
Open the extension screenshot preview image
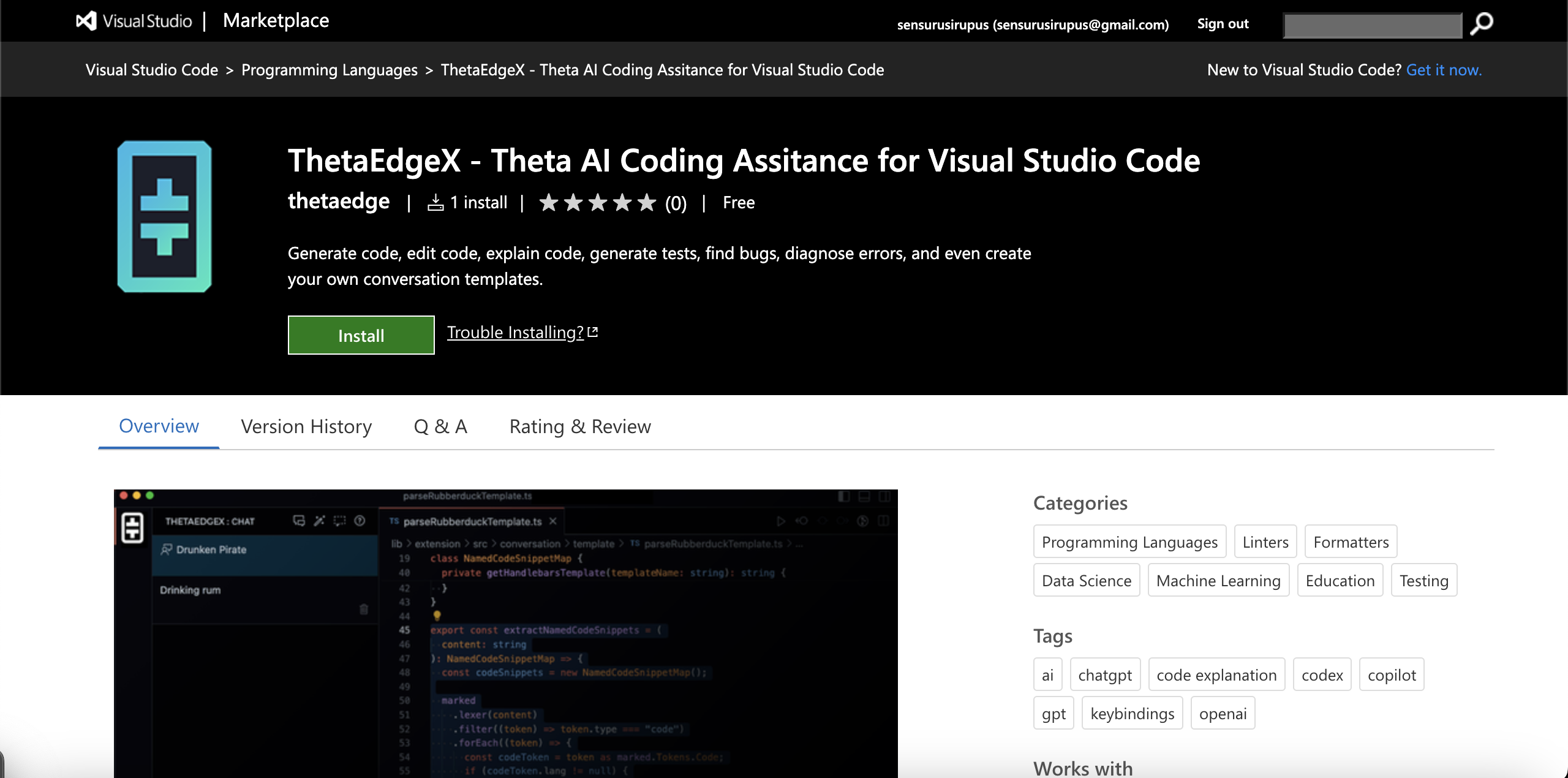tap(506, 633)
